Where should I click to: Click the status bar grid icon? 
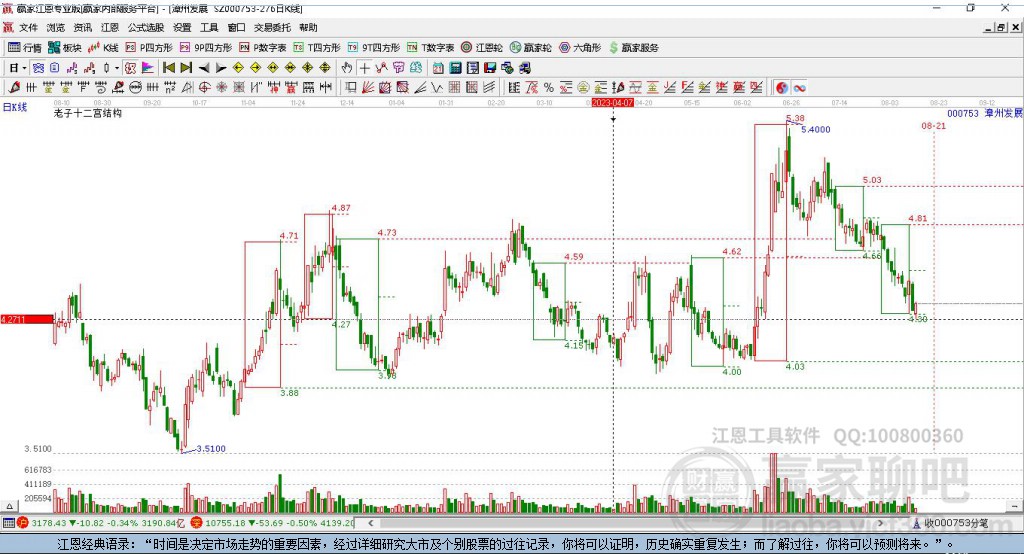(8, 523)
